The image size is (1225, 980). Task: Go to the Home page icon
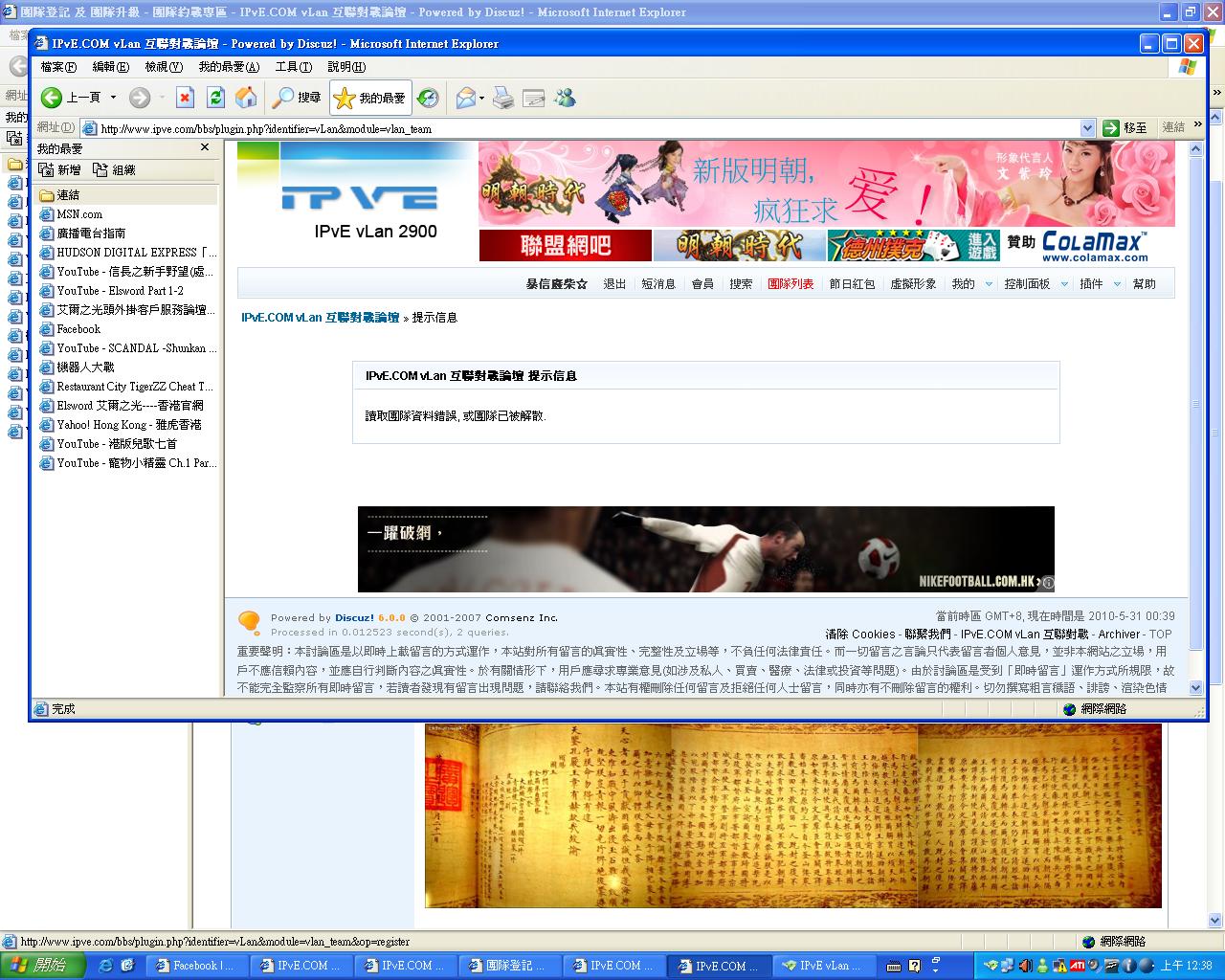[246, 98]
